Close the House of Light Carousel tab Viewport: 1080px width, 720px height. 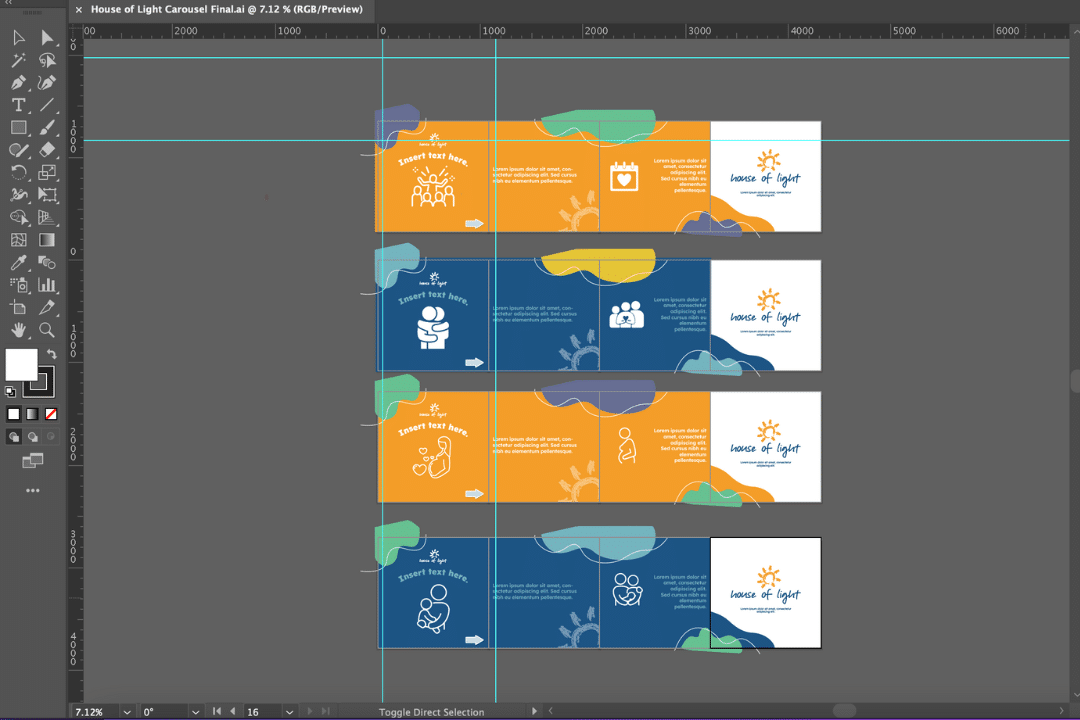[79, 10]
